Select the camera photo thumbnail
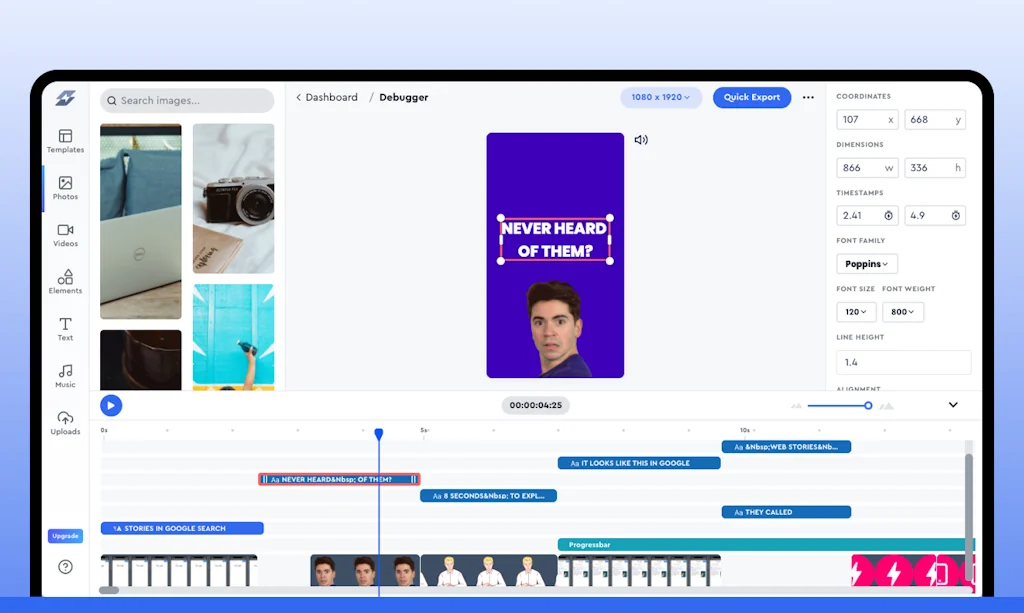Viewport: 1024px width, 613px height. [x=233, y=197]
